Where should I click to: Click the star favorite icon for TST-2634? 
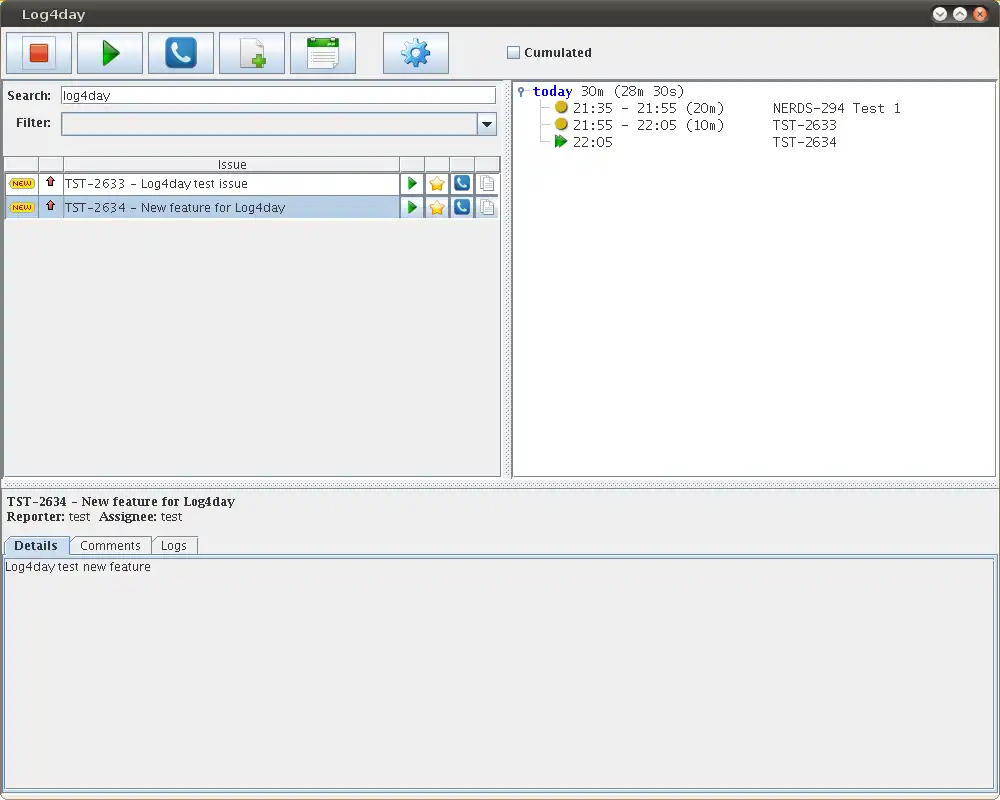437,208
